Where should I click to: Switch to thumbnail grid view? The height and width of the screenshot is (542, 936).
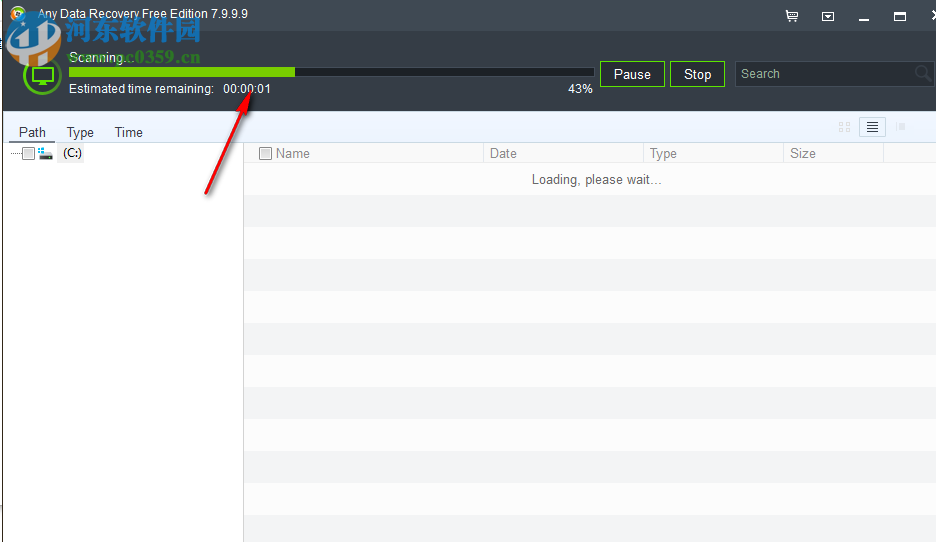844,127
